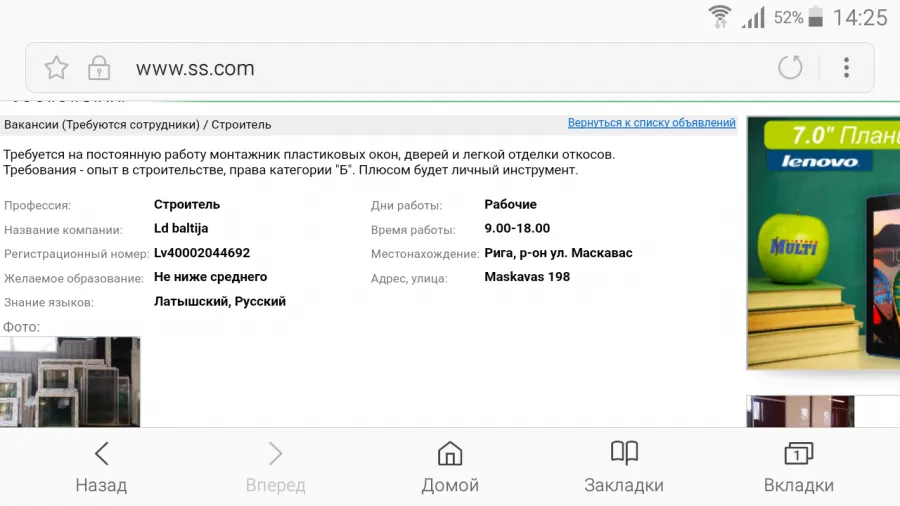Viewport: 900px width, 506px height.
Task: Go back with the Назад button
Action: [101, 467]
